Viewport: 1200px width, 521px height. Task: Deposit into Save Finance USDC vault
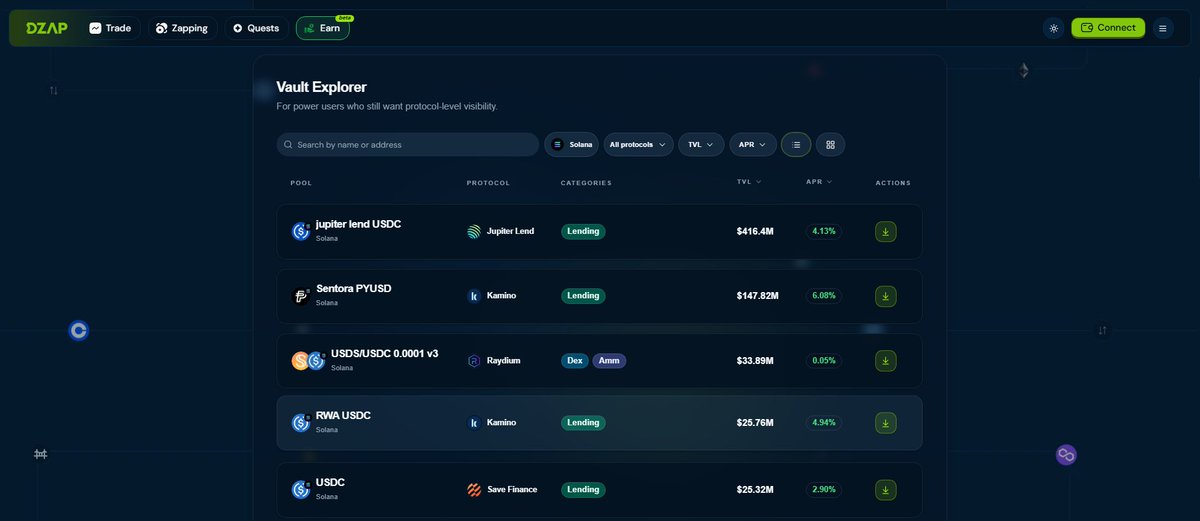pos(885,490)
